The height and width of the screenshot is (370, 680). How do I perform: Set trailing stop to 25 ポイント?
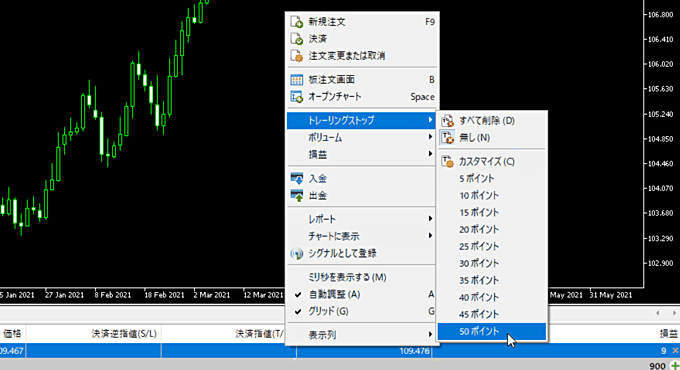point(492,246)
